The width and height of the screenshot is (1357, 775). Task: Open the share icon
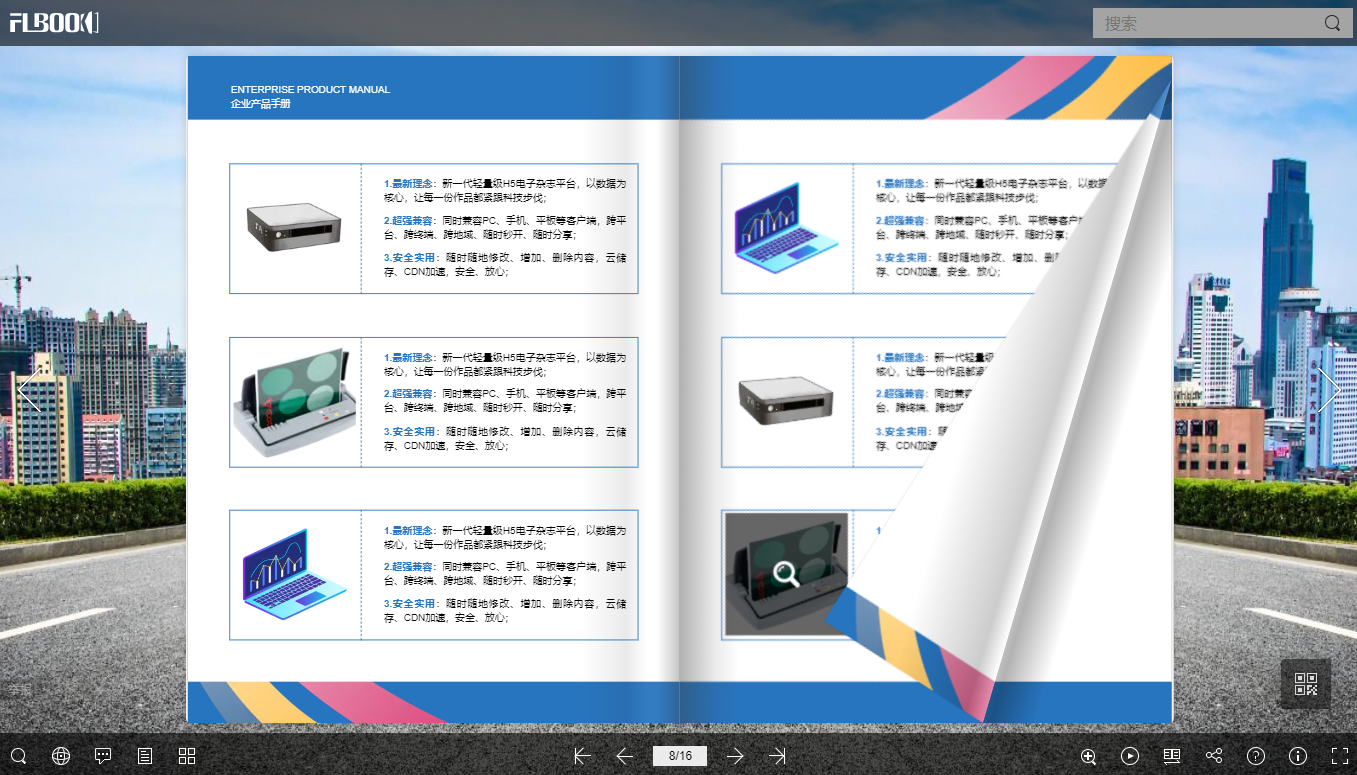click(x=1214, y=756)
